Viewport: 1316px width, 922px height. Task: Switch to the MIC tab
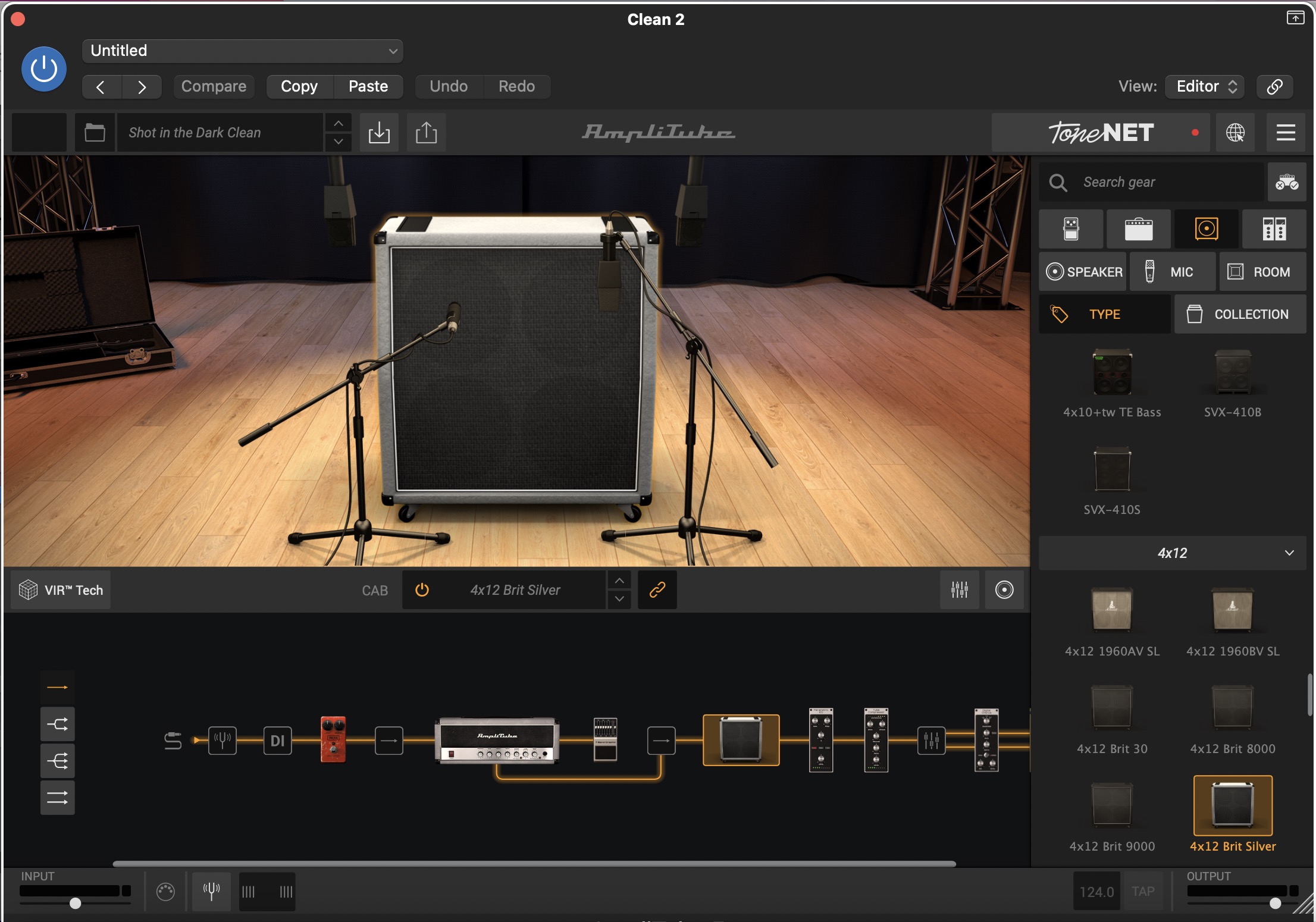(x=1173, y=272)
